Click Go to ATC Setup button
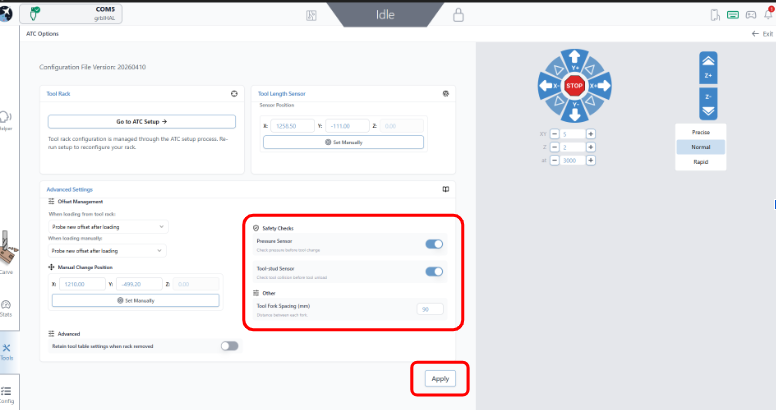This screenshot has width=776, height=410. pos(142,122)
